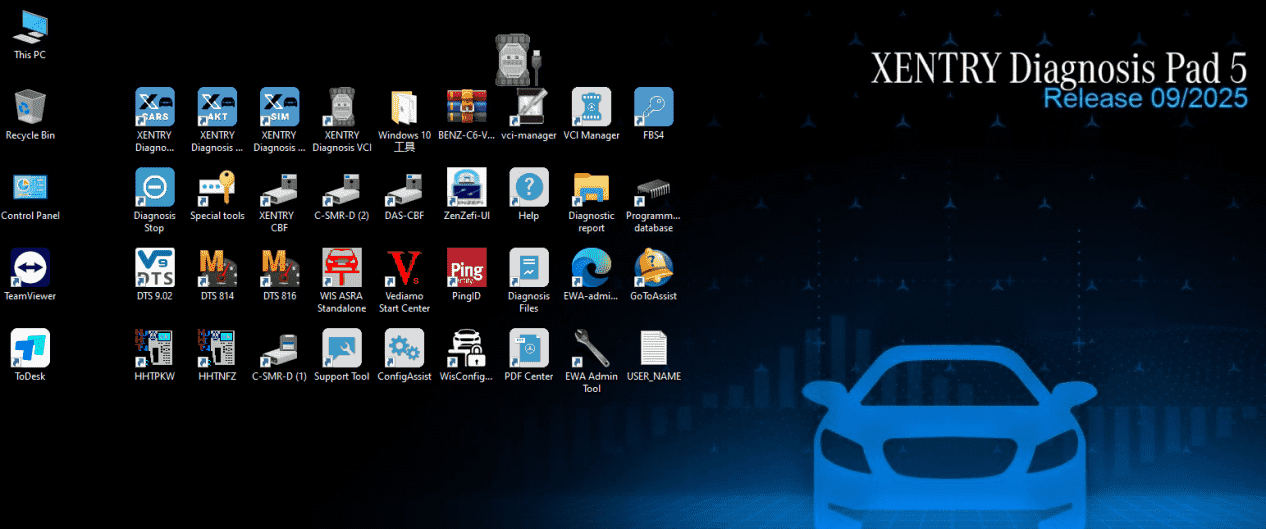1266x529 pixels.
Task: Launch the XENTRY Diagnosis AKT icon
Action: (x=217, y=108)
